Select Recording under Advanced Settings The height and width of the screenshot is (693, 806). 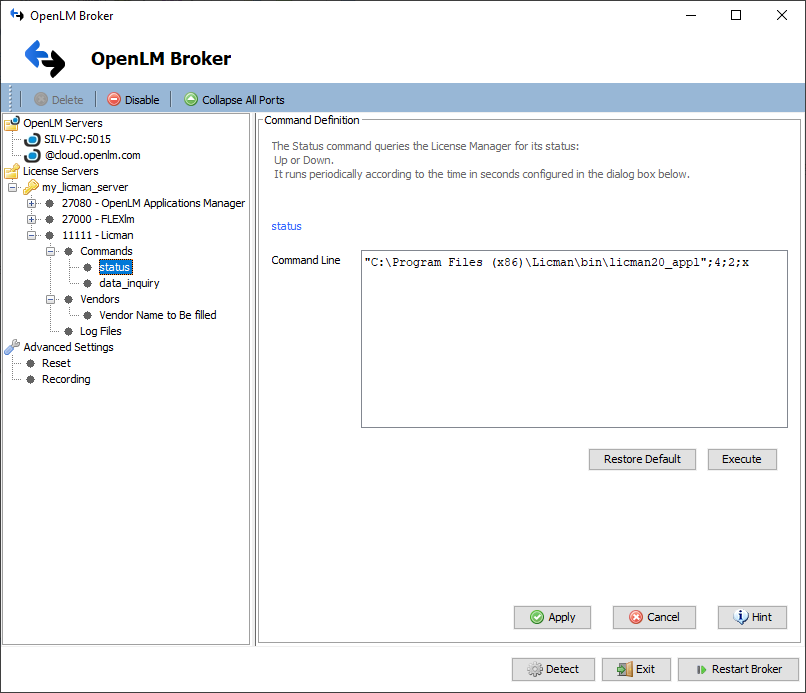coord(66,379)
